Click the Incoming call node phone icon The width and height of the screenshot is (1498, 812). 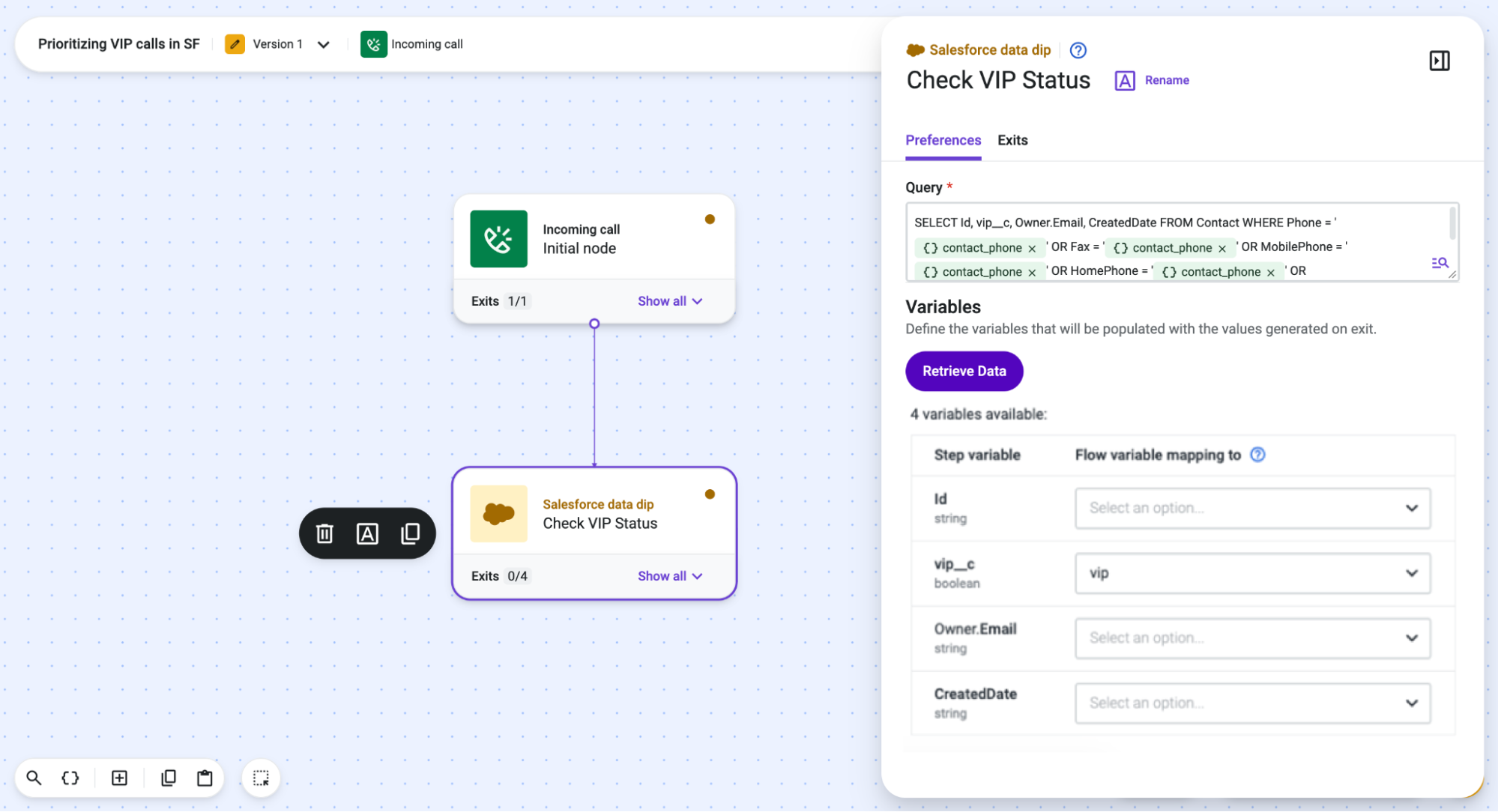[498, 239]
